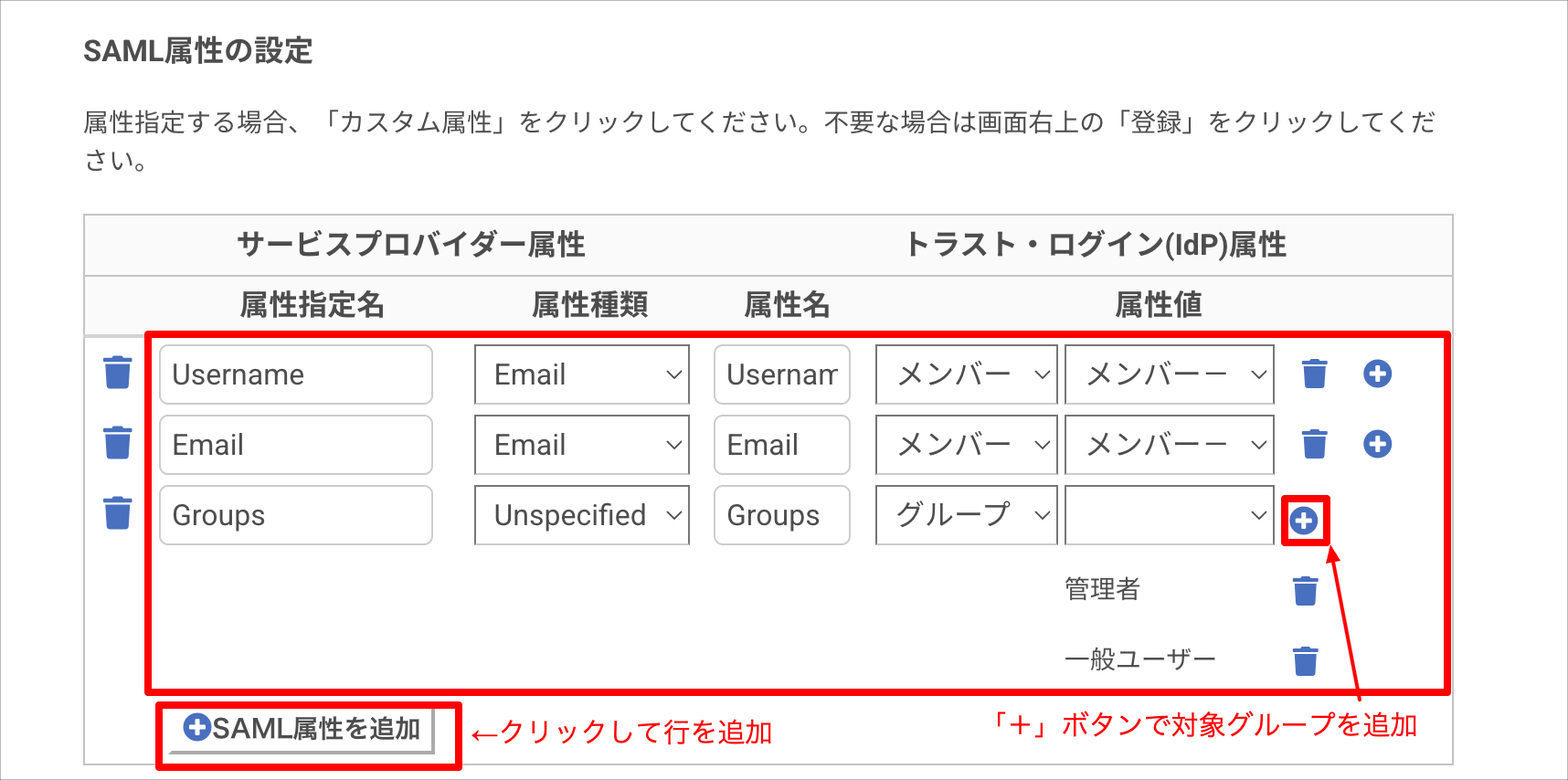
Task: Remove the 管理者 group with trash icon
Action: [1306, 591]
